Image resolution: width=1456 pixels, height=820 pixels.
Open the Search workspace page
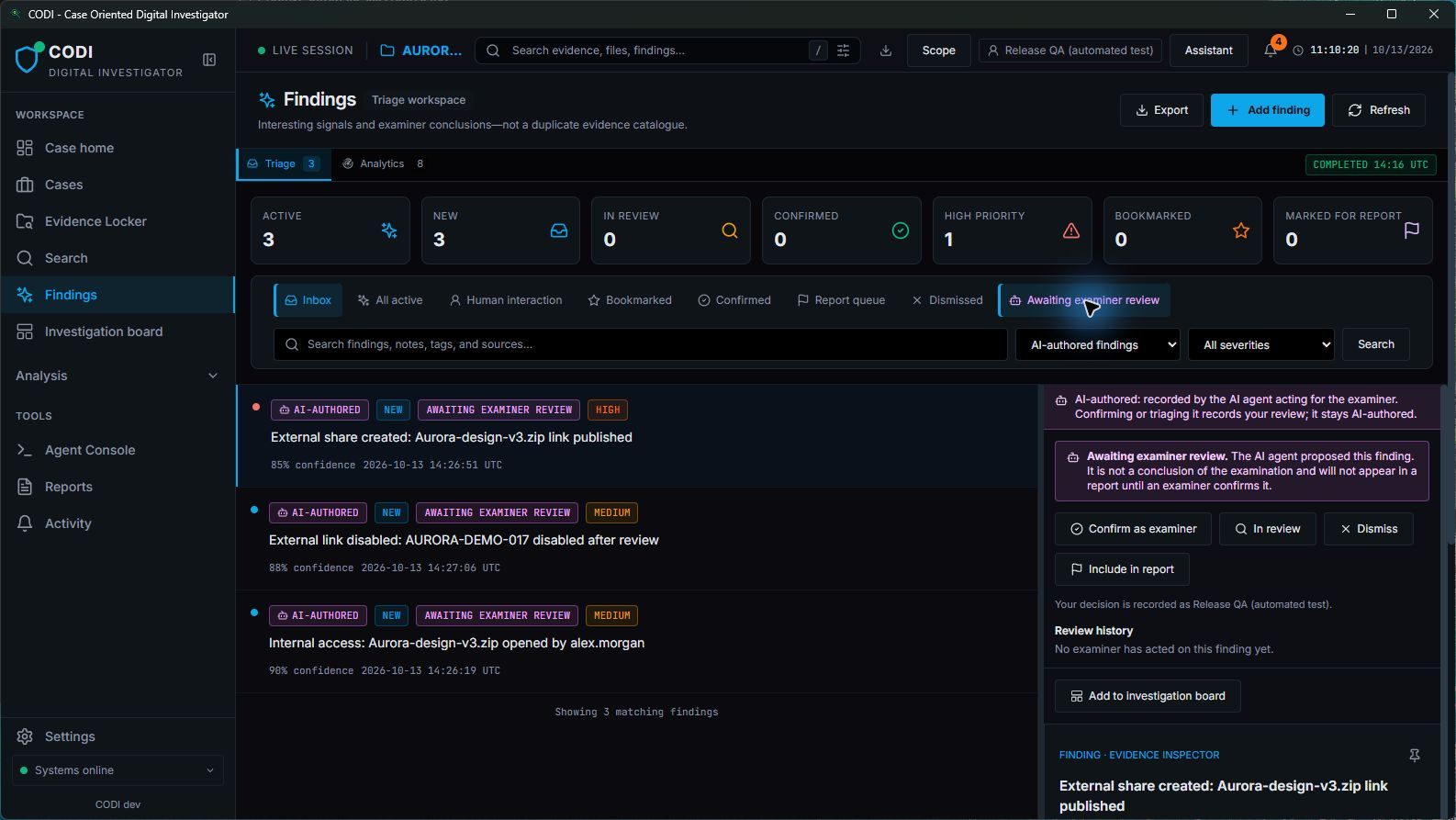(118, 258)
